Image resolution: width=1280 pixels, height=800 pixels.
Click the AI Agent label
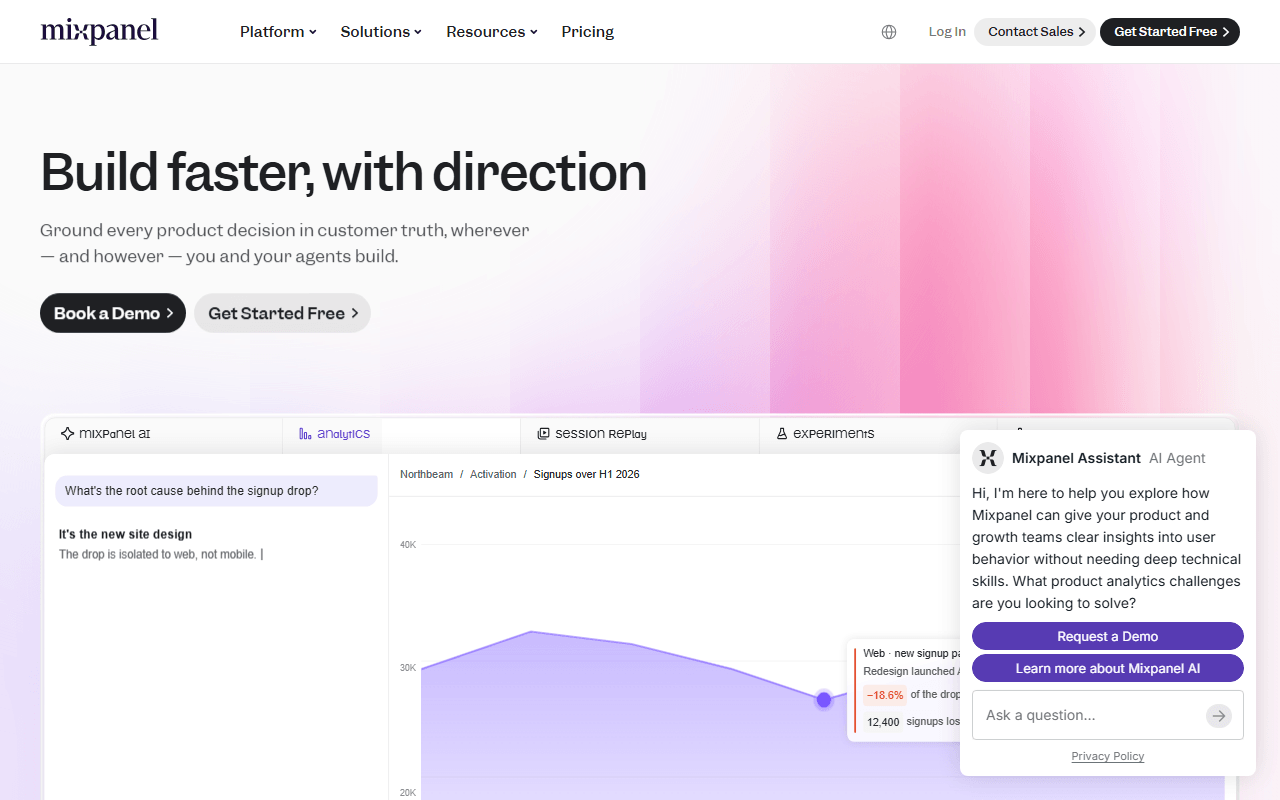(x=1177, y=458)
